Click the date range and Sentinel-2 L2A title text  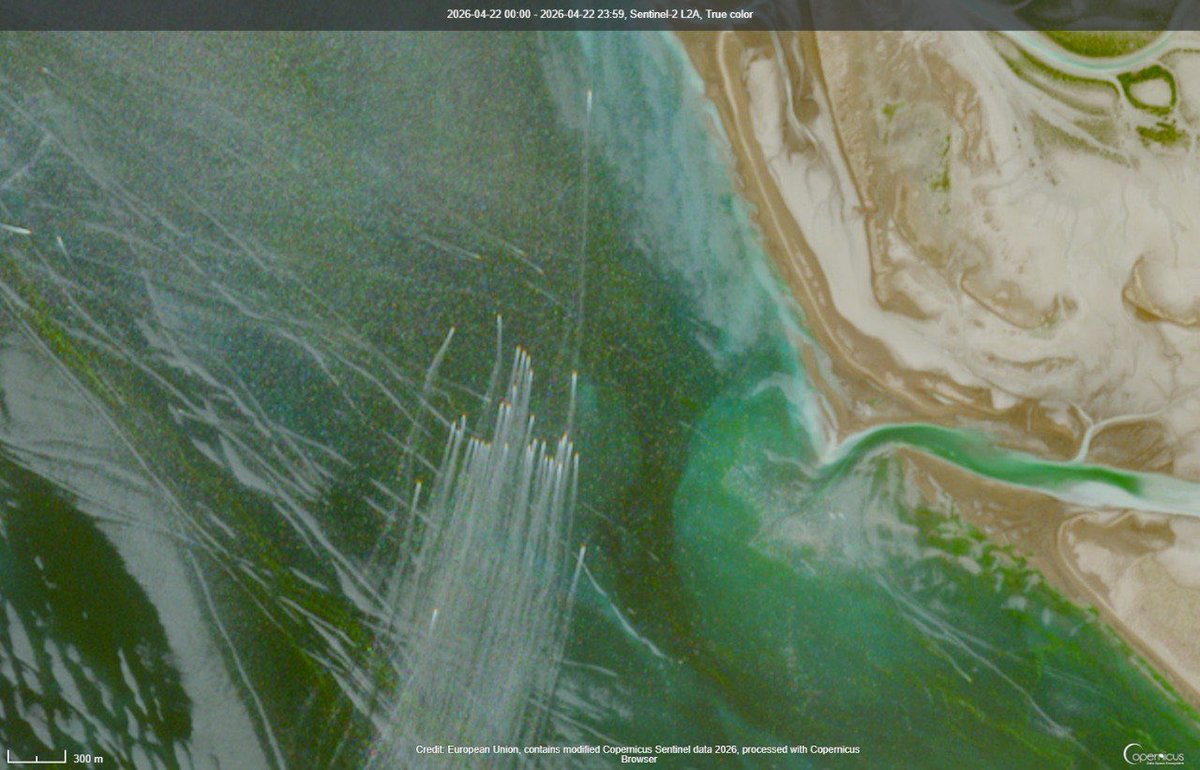pyautogui.click(x=599, y=14)
